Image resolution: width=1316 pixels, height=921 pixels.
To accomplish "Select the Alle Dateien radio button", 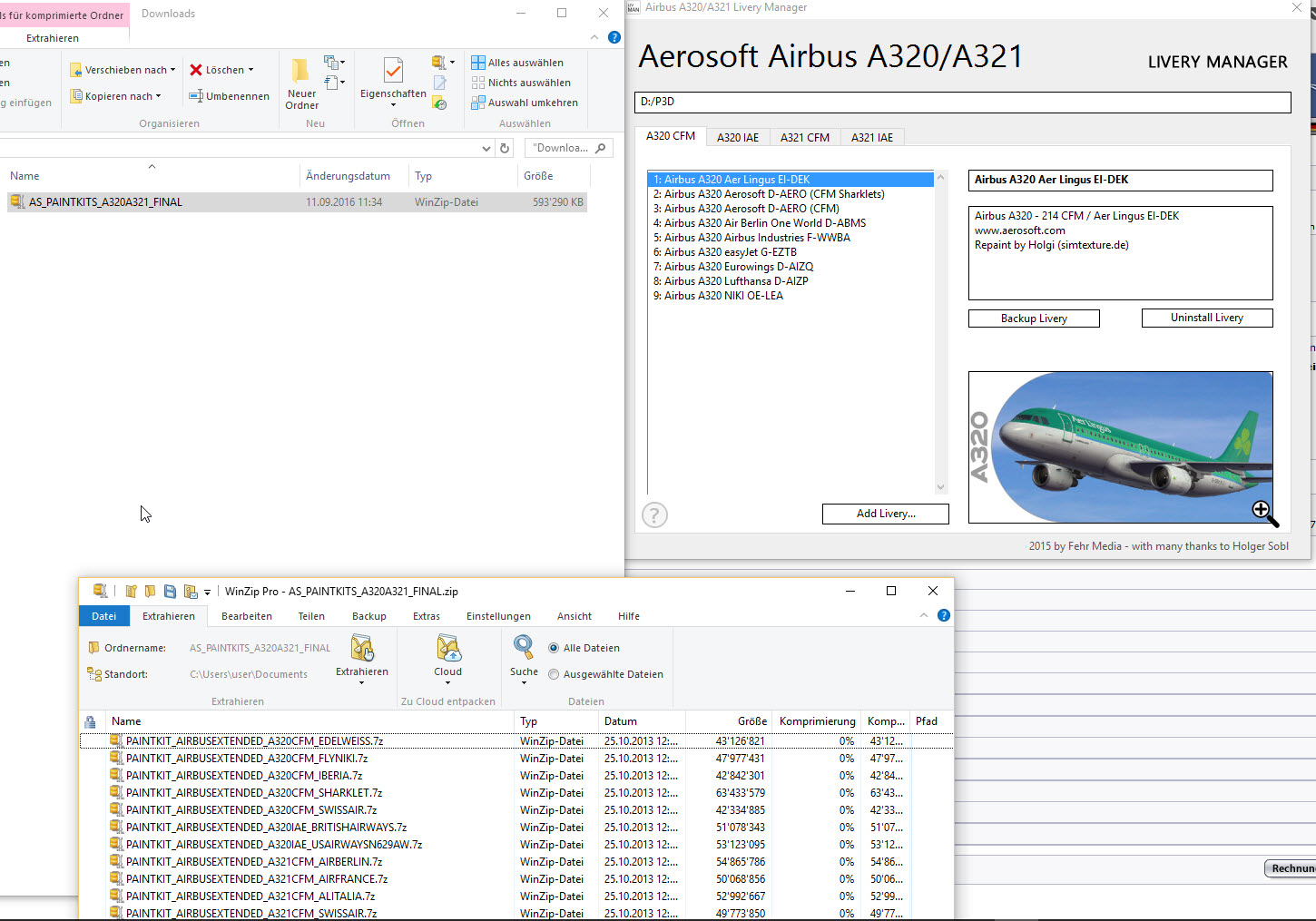I will click(x=554, y=648).
